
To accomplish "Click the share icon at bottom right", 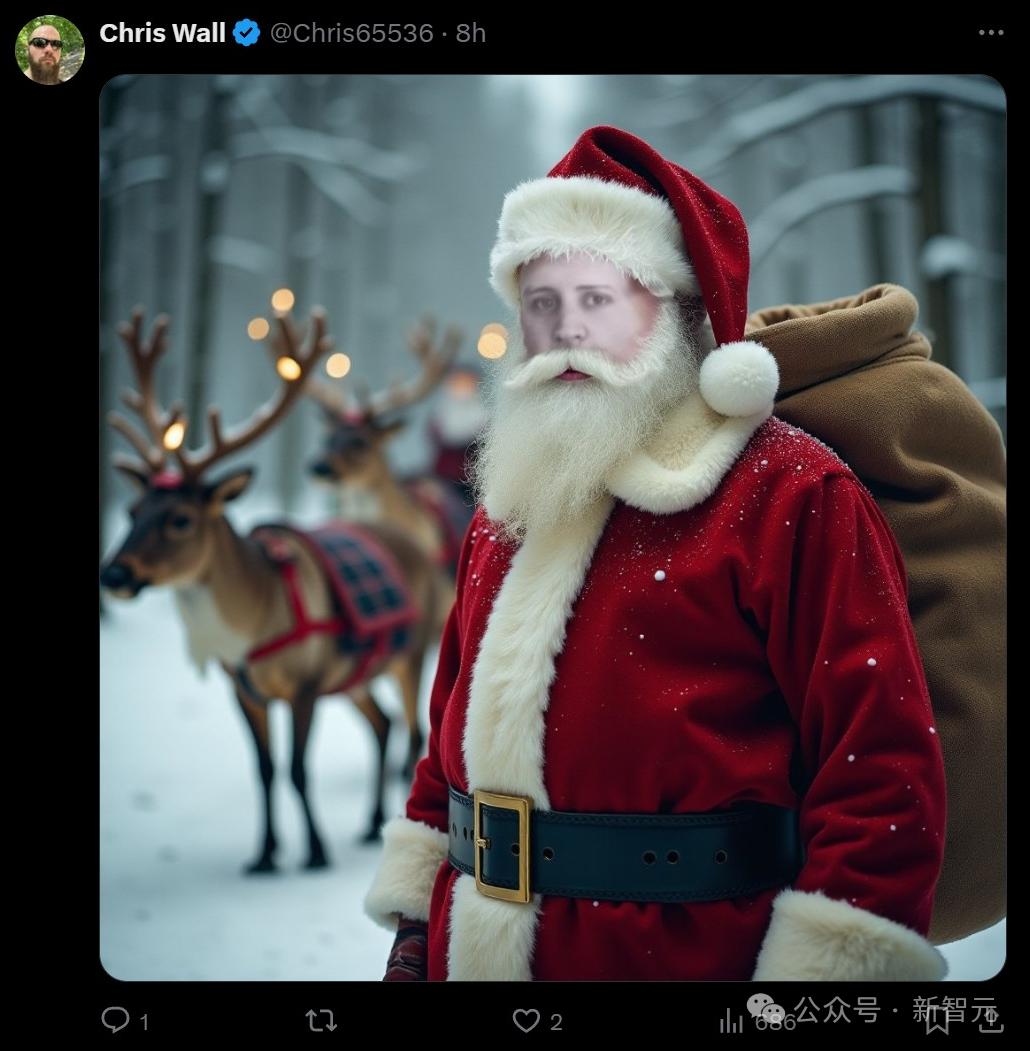I will coord(989,1019).
